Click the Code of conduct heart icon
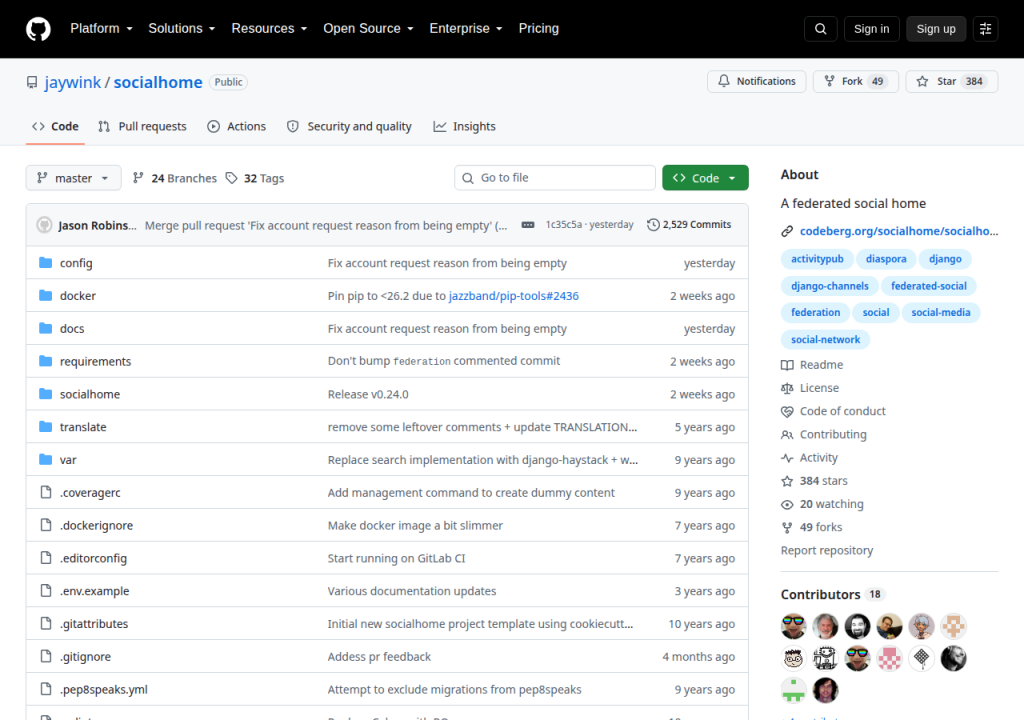This screenshot has height=720, width=1024. (787, 412)
